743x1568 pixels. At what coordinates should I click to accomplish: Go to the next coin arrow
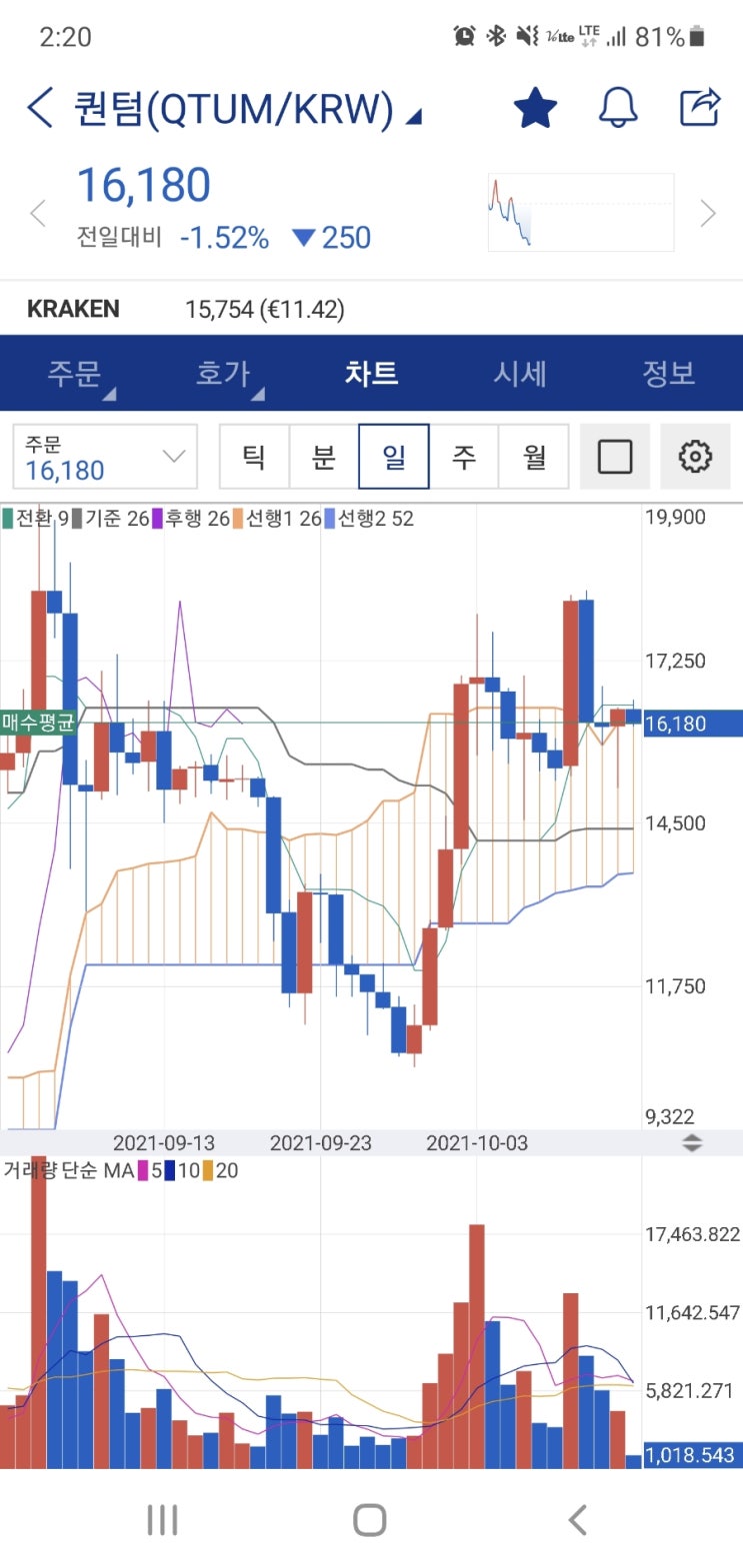[708, 213]
